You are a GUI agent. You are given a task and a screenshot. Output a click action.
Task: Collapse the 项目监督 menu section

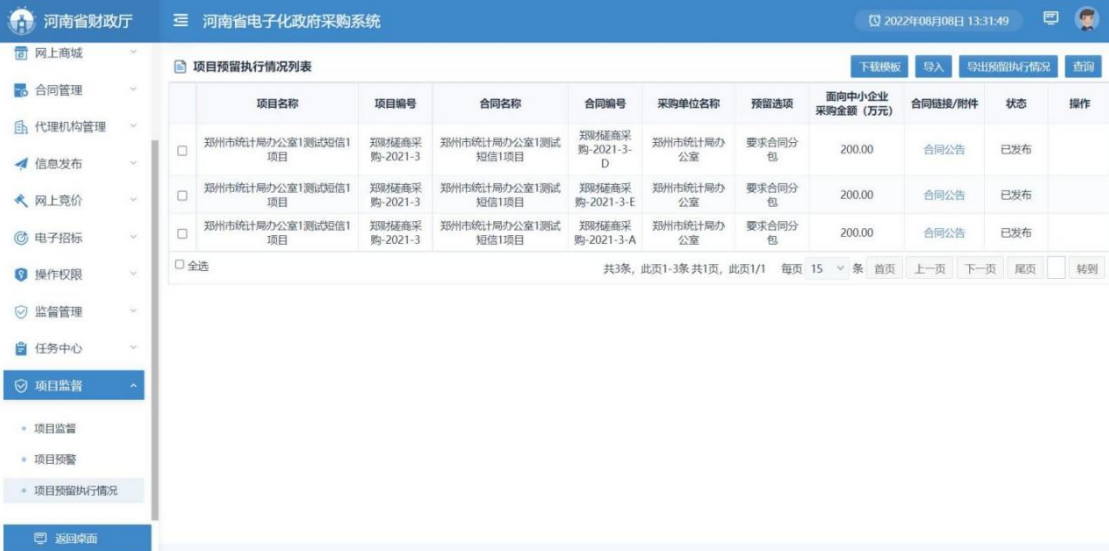tap(133, 386)
